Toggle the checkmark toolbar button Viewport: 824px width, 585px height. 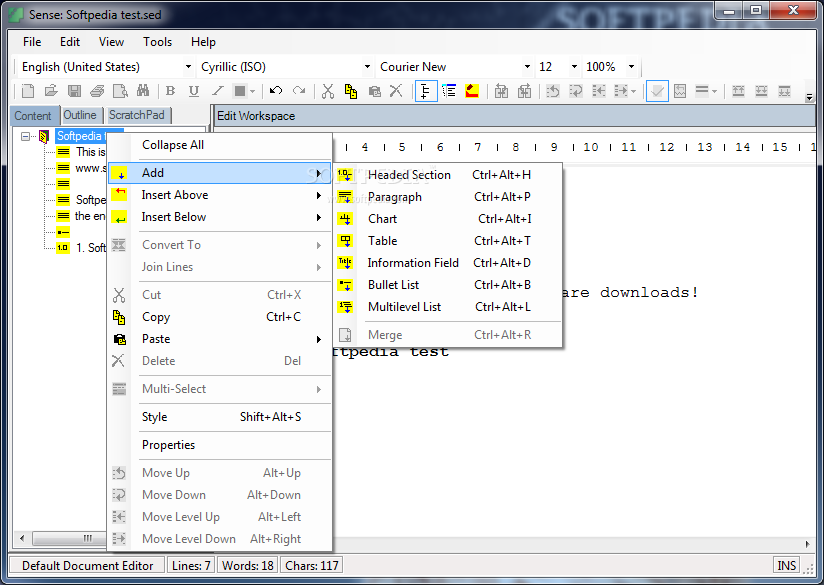(x=657, y=91)
